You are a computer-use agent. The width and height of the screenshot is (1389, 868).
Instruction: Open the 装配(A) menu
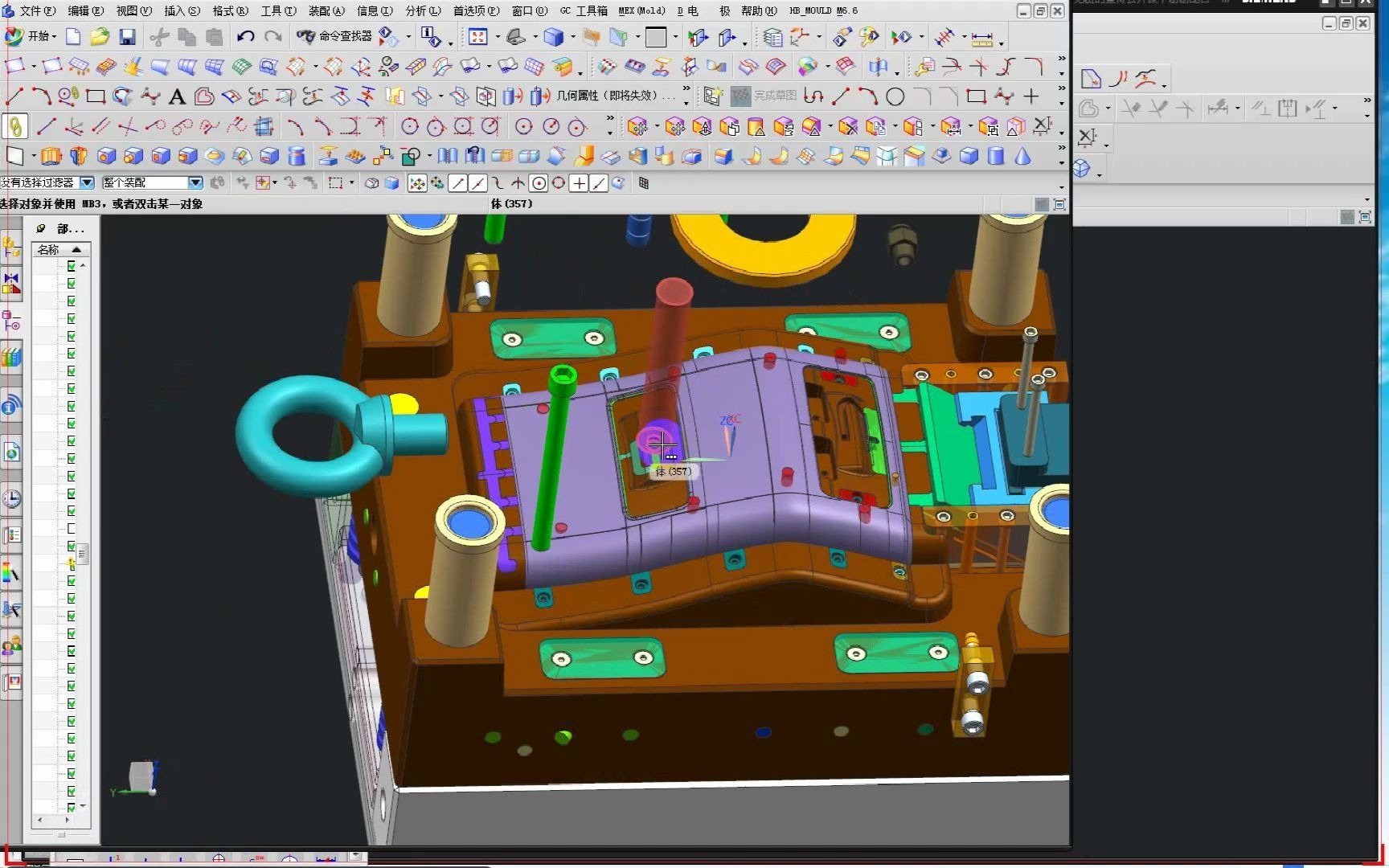[327, 11]
